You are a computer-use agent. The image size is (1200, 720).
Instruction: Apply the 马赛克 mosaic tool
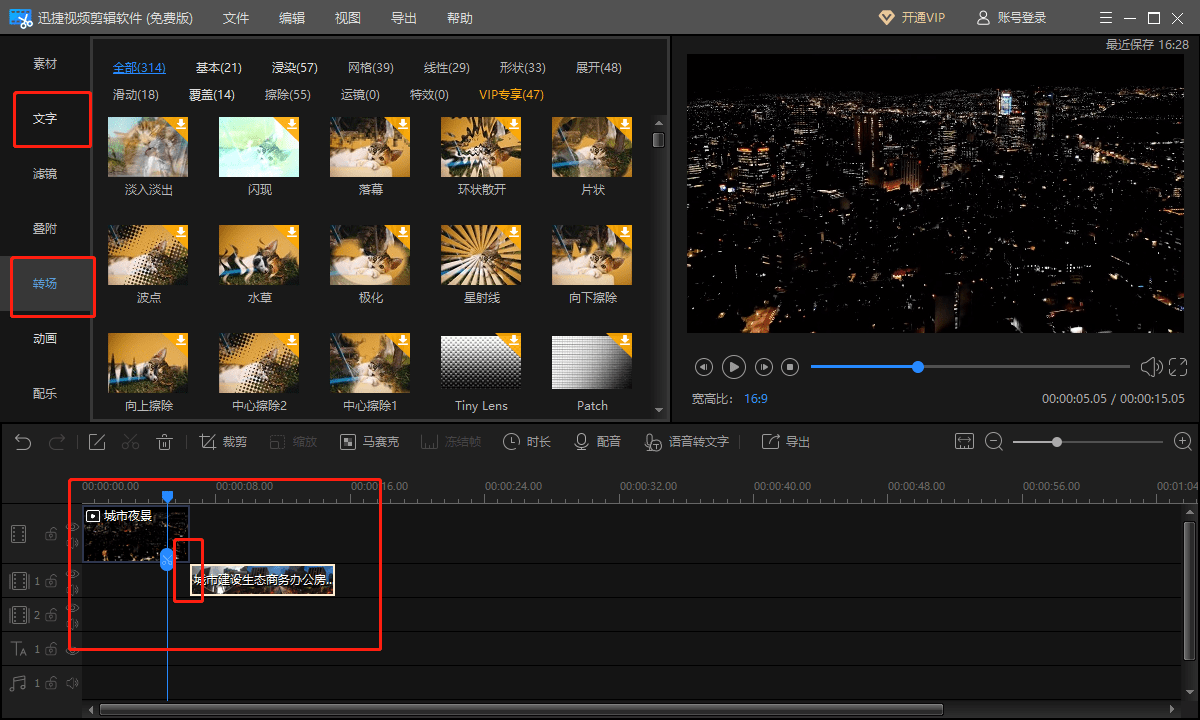click(369, 442)
